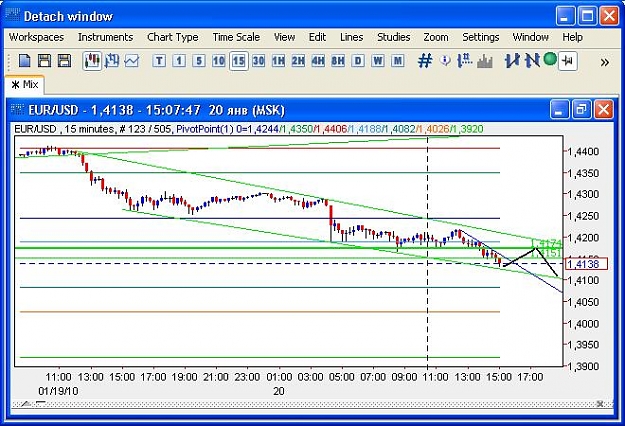Set the time scale to 5 minutes
The image size is (625, 426).
coord(199,61)
